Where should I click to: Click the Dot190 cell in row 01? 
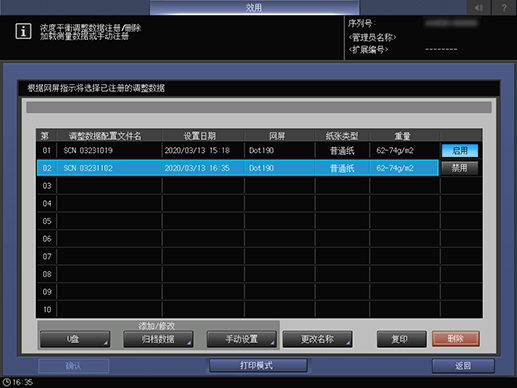[x=280, y=150]
